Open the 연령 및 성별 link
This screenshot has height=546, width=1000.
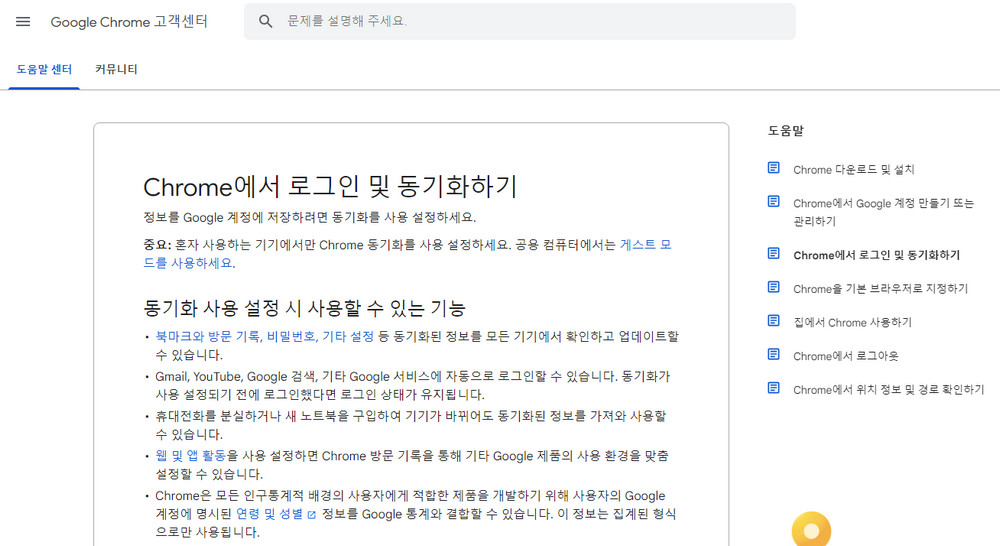[x=269, y=514]
